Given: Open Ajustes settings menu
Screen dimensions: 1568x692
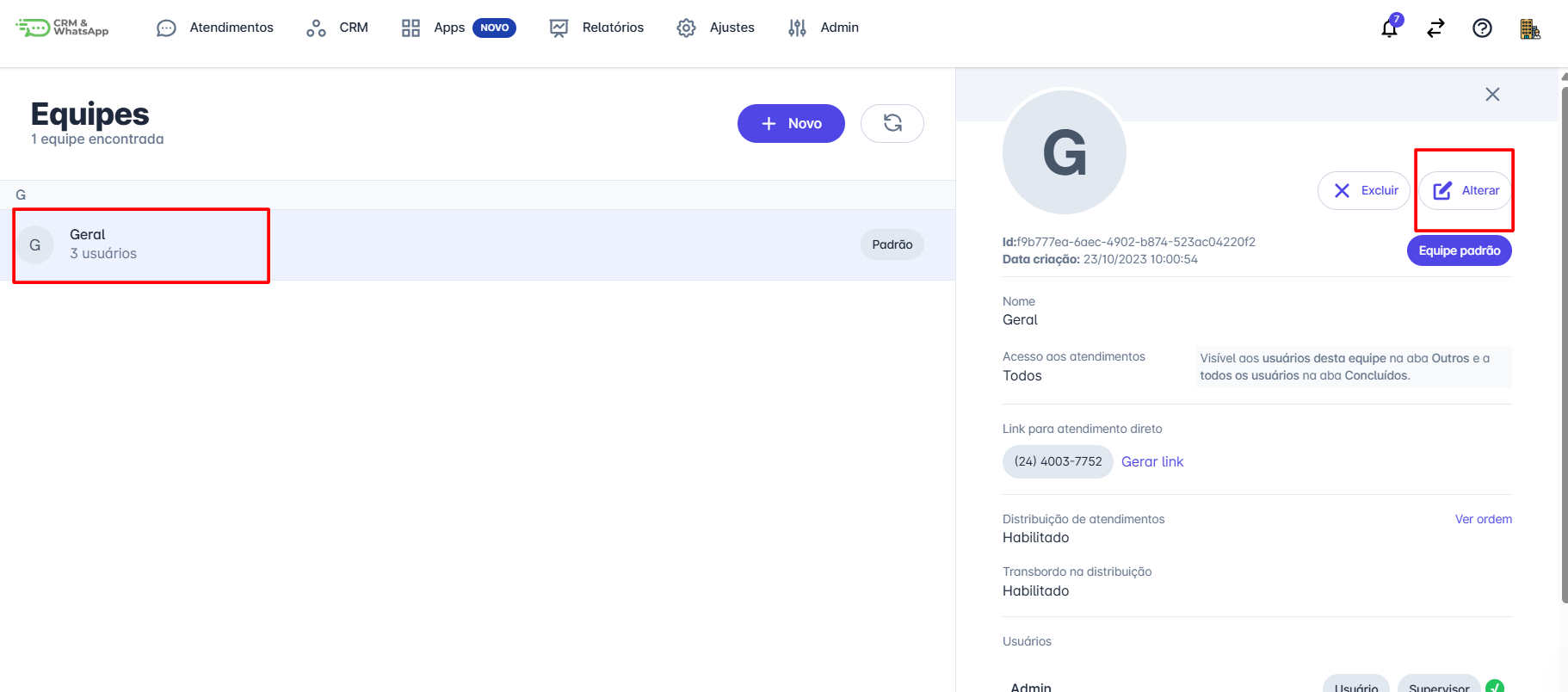Looking at the screenshot, I should coord(715,28).
